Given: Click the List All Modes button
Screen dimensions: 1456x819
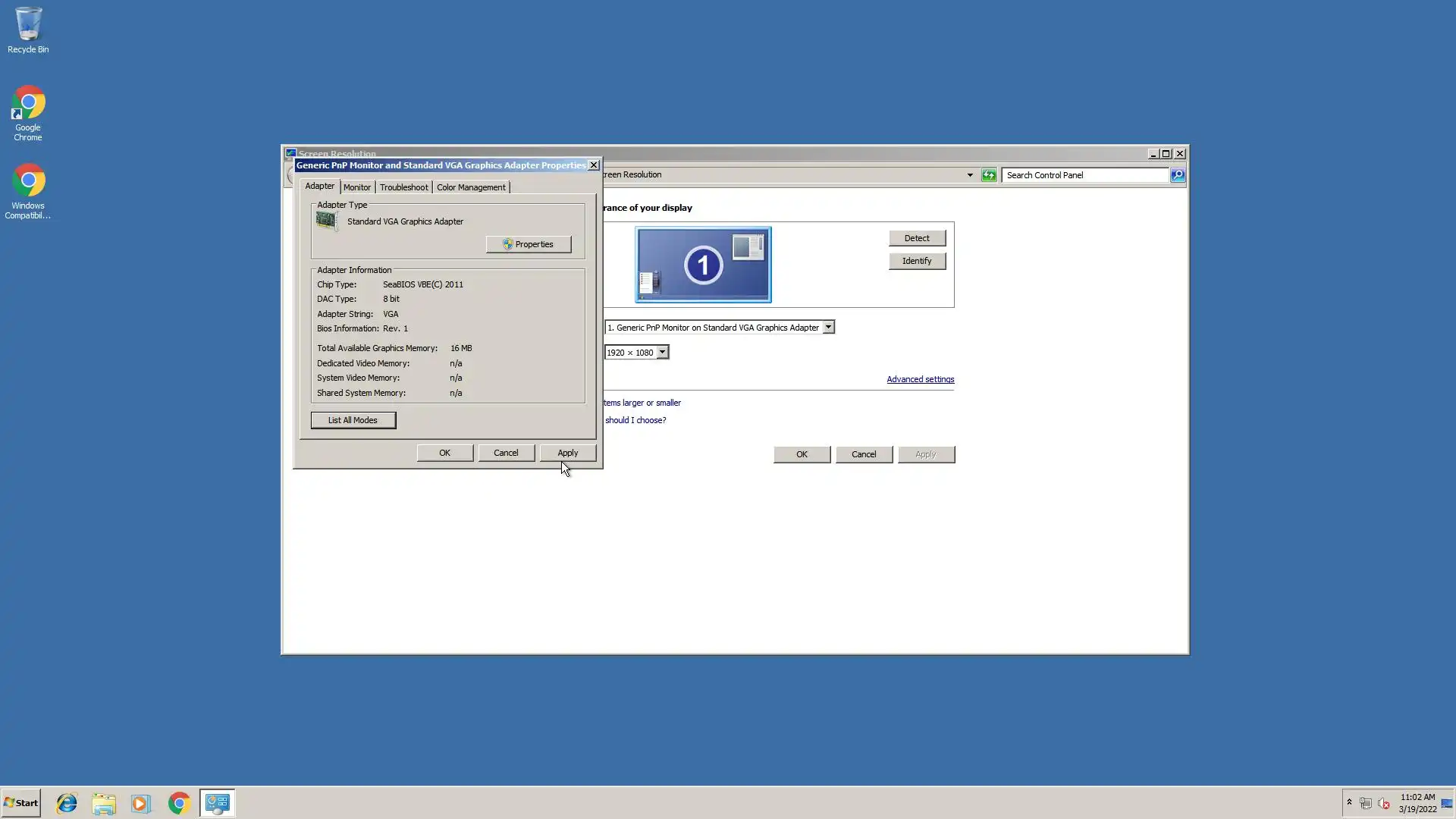Looking at the screenshot, I should 353,420.
